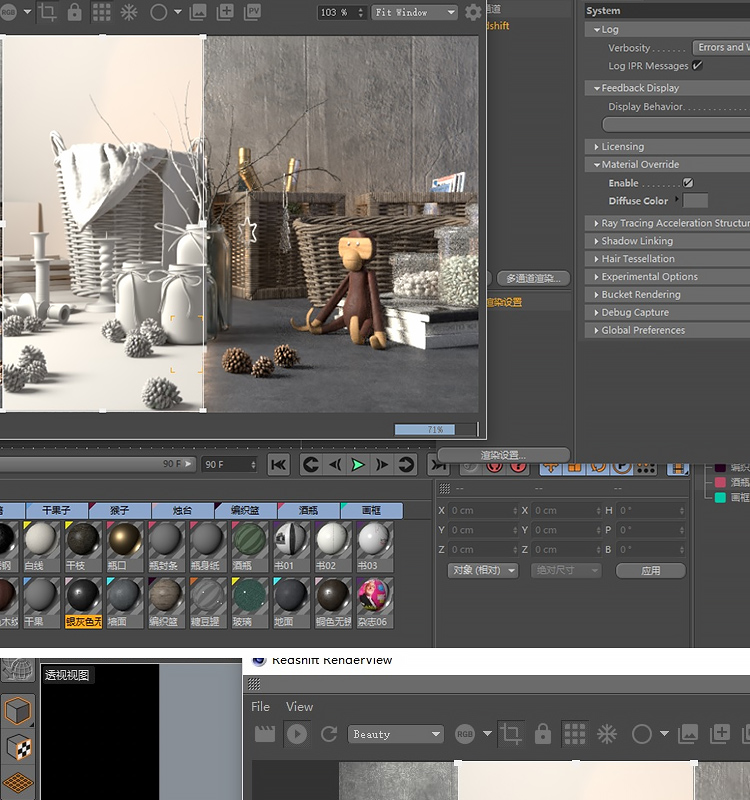Click the Diffuse Color swatch
The height and width of the screenshot is (800, 750).
point(695,201)
